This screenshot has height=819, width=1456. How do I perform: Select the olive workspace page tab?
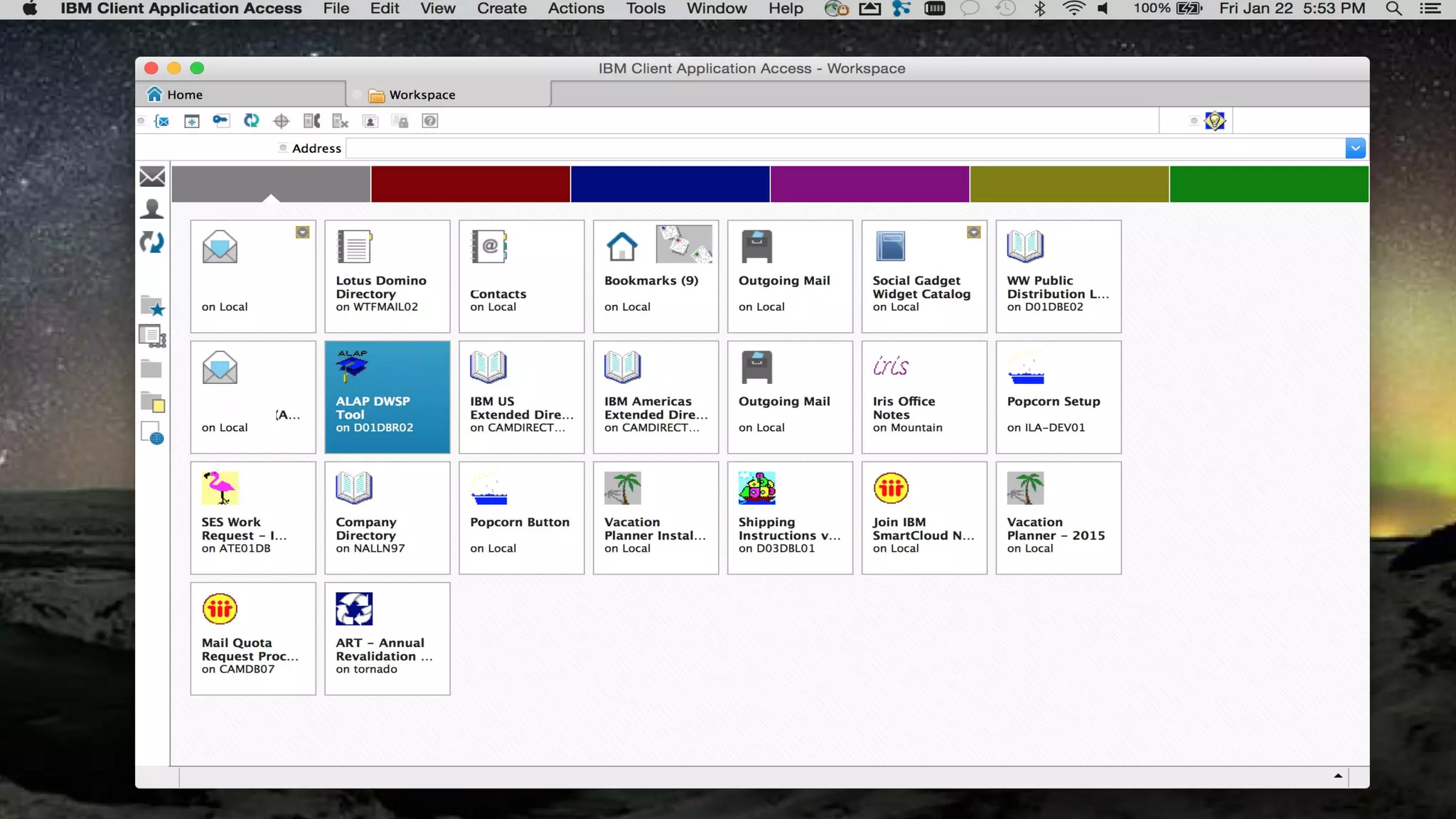coord(1070,184)
